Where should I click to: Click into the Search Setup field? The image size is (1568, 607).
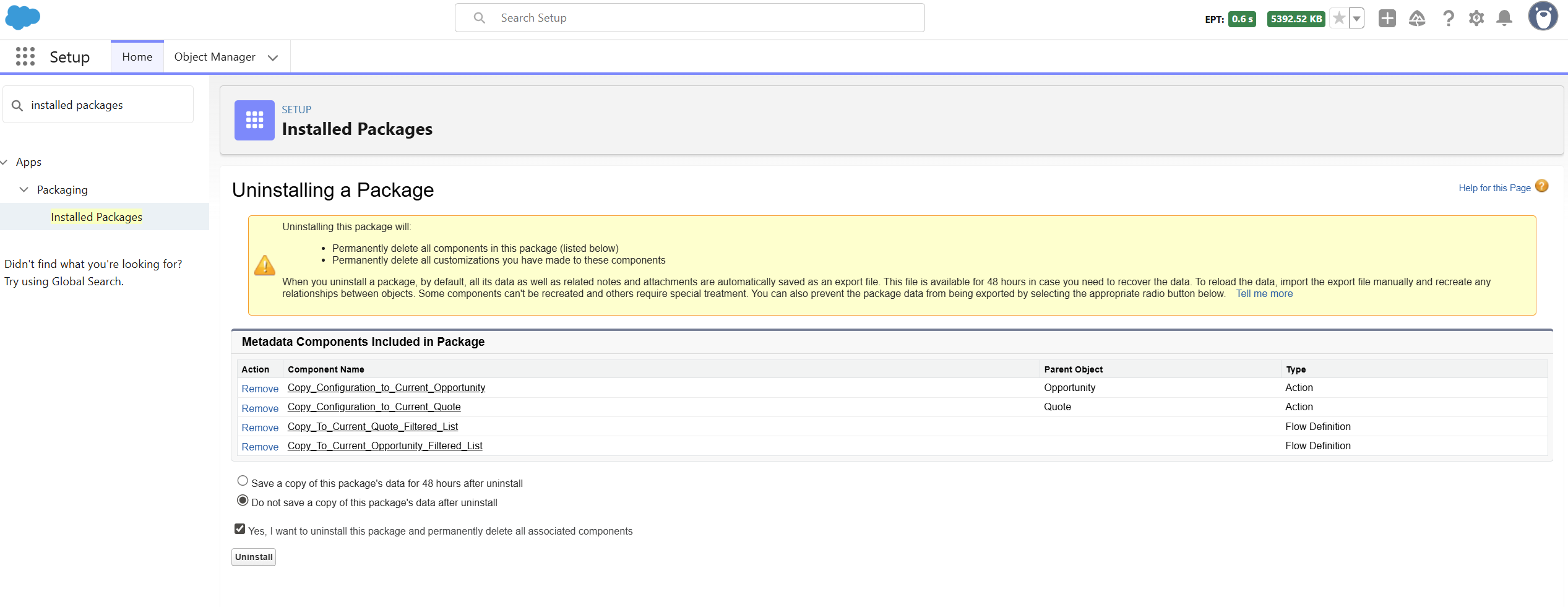[689, 18]
